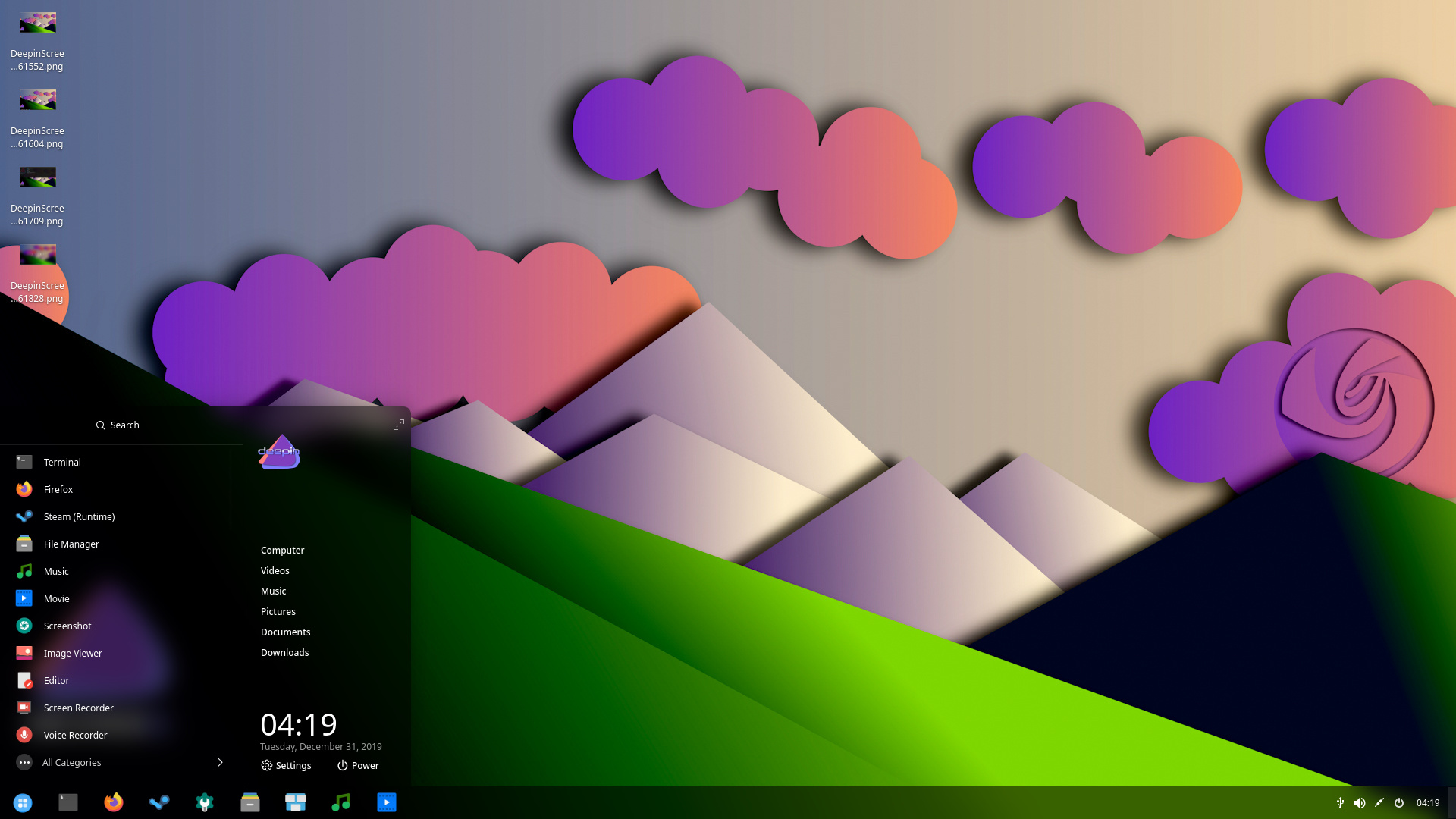This screenshot has width=1456, height=819.
Task: Open the volume control in the tray
Action: [1360, 803]
